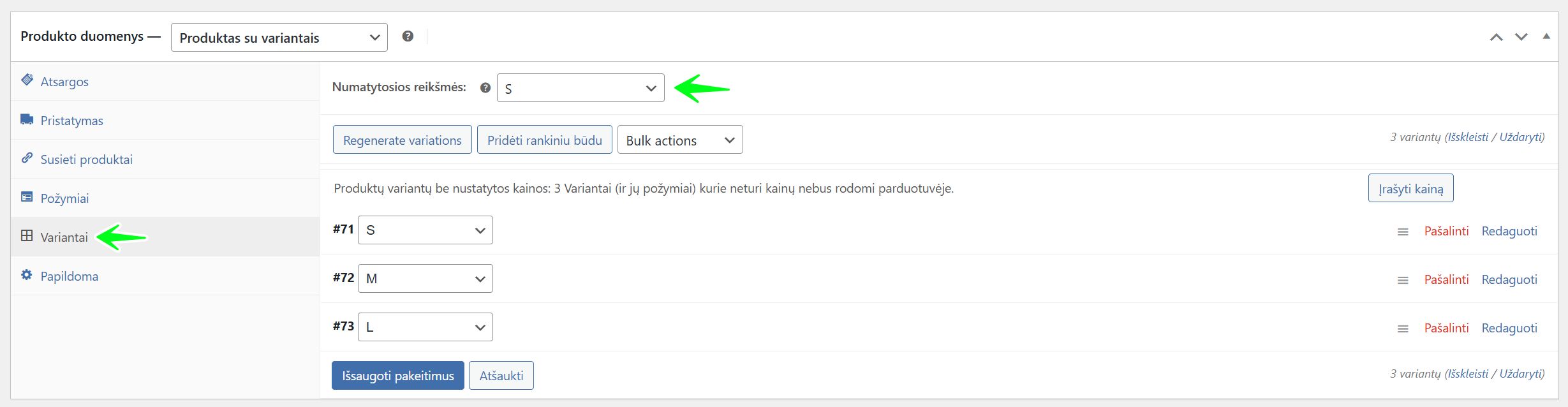Move the panel down with the down chevron

pos(1521,37)
